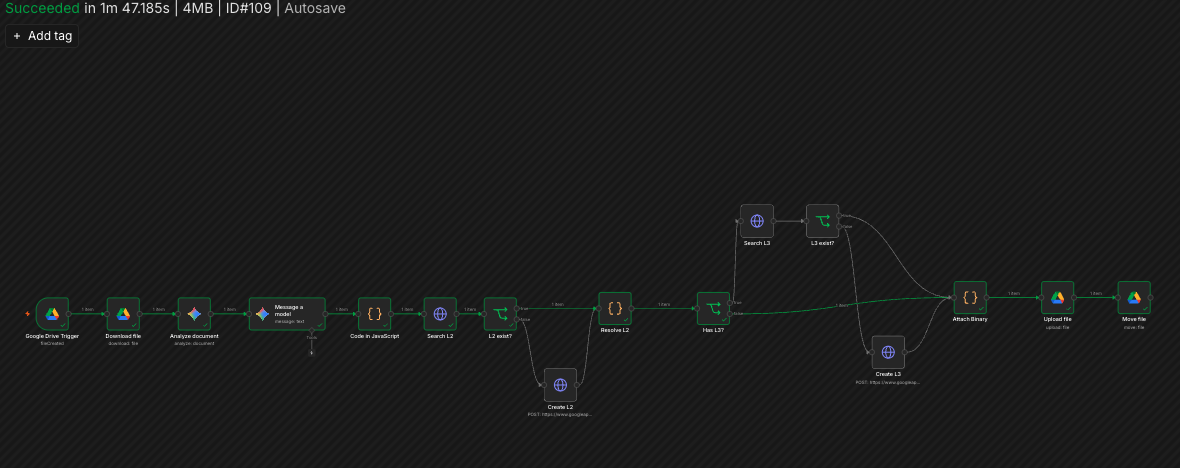The image size is (1180, 468).
Task: Click the output handle of Create L3 node
Action: click(x=905, y=352)
